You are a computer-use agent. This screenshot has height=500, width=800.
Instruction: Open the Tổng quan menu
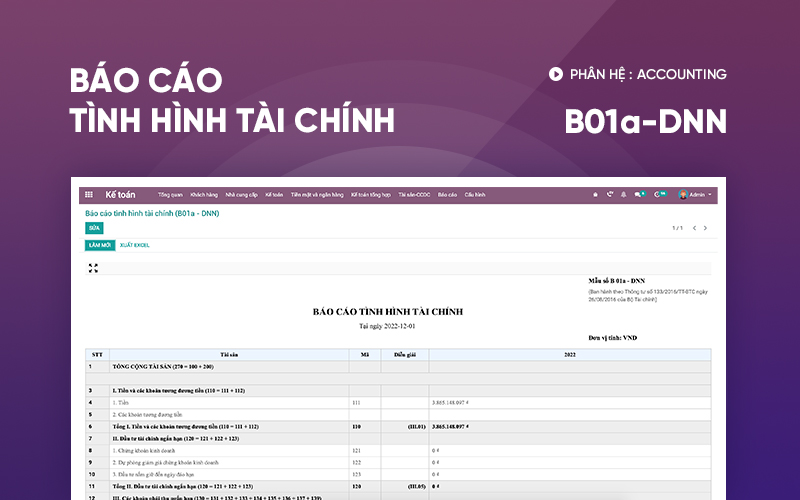coord(170,194)
